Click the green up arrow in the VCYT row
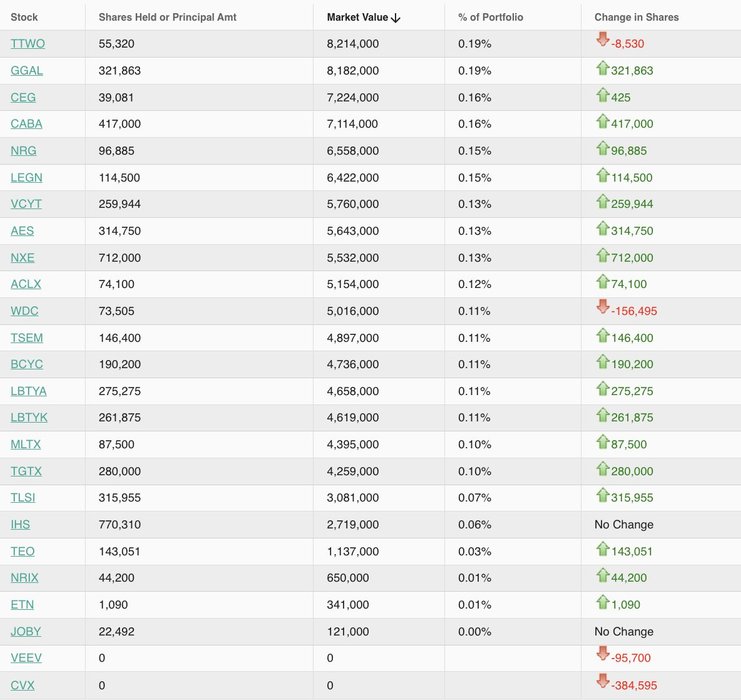The image size is (741, 700). pos(603,201)
